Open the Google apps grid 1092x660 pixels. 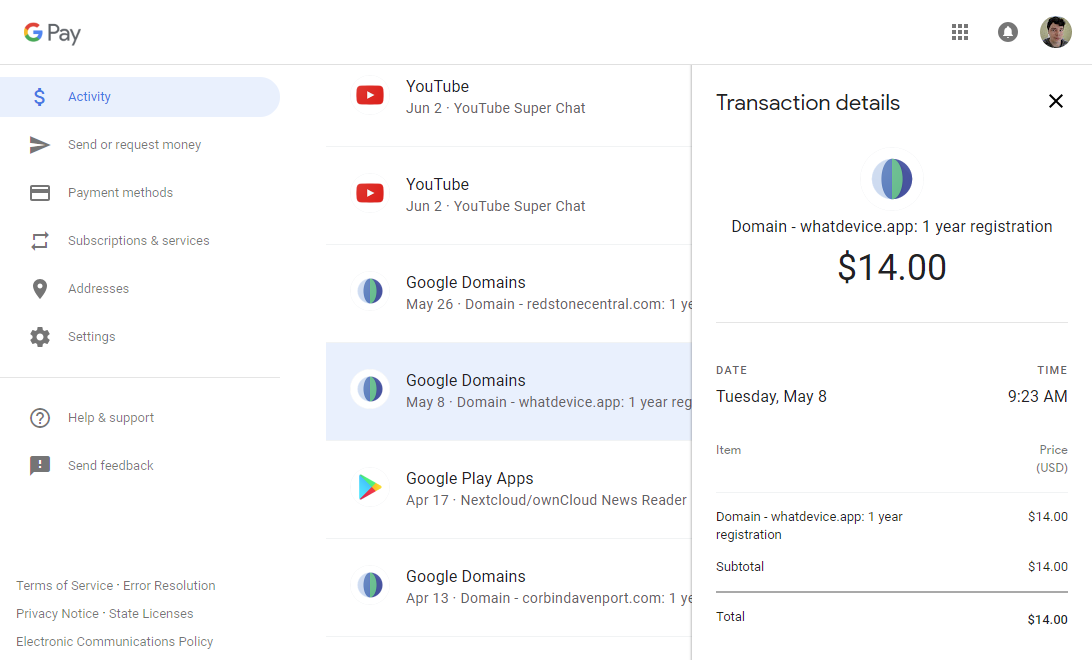coord(960,32)
